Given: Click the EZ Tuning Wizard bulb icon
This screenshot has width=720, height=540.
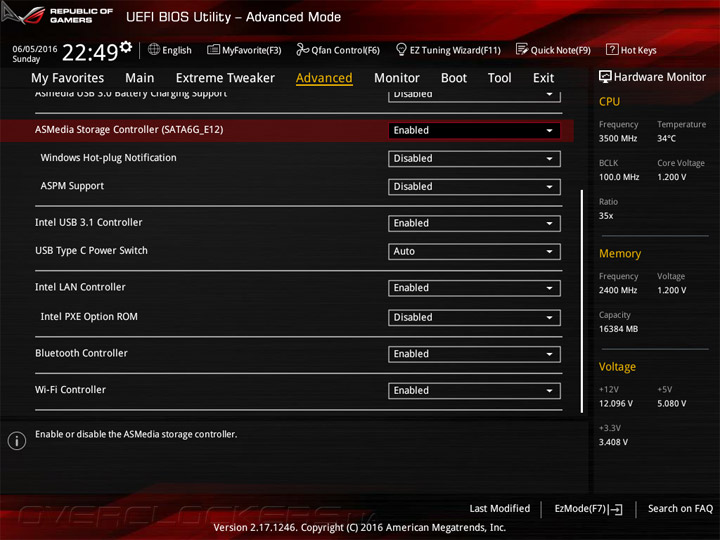Looking at the screenshot, I should coord(401,49).
